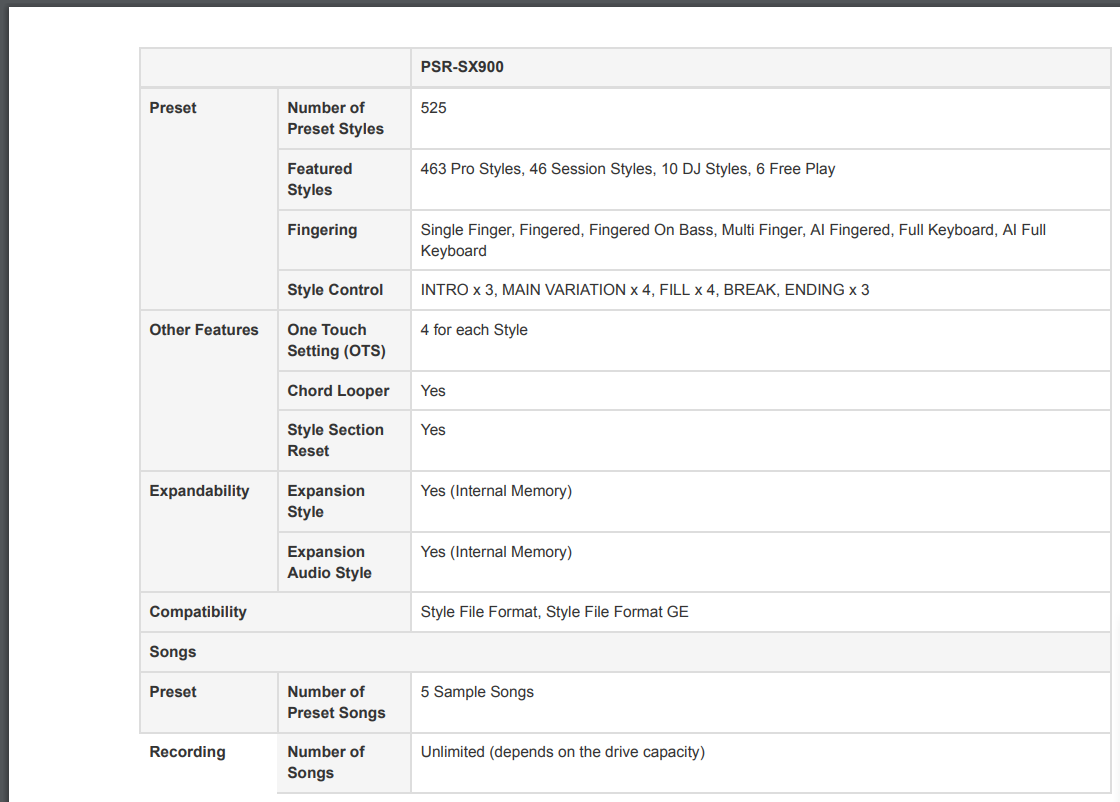Screen dimensions: 1120x802
Task: Click 'Style File Format, Style File Format GE'
Action: tap(554, 612)
